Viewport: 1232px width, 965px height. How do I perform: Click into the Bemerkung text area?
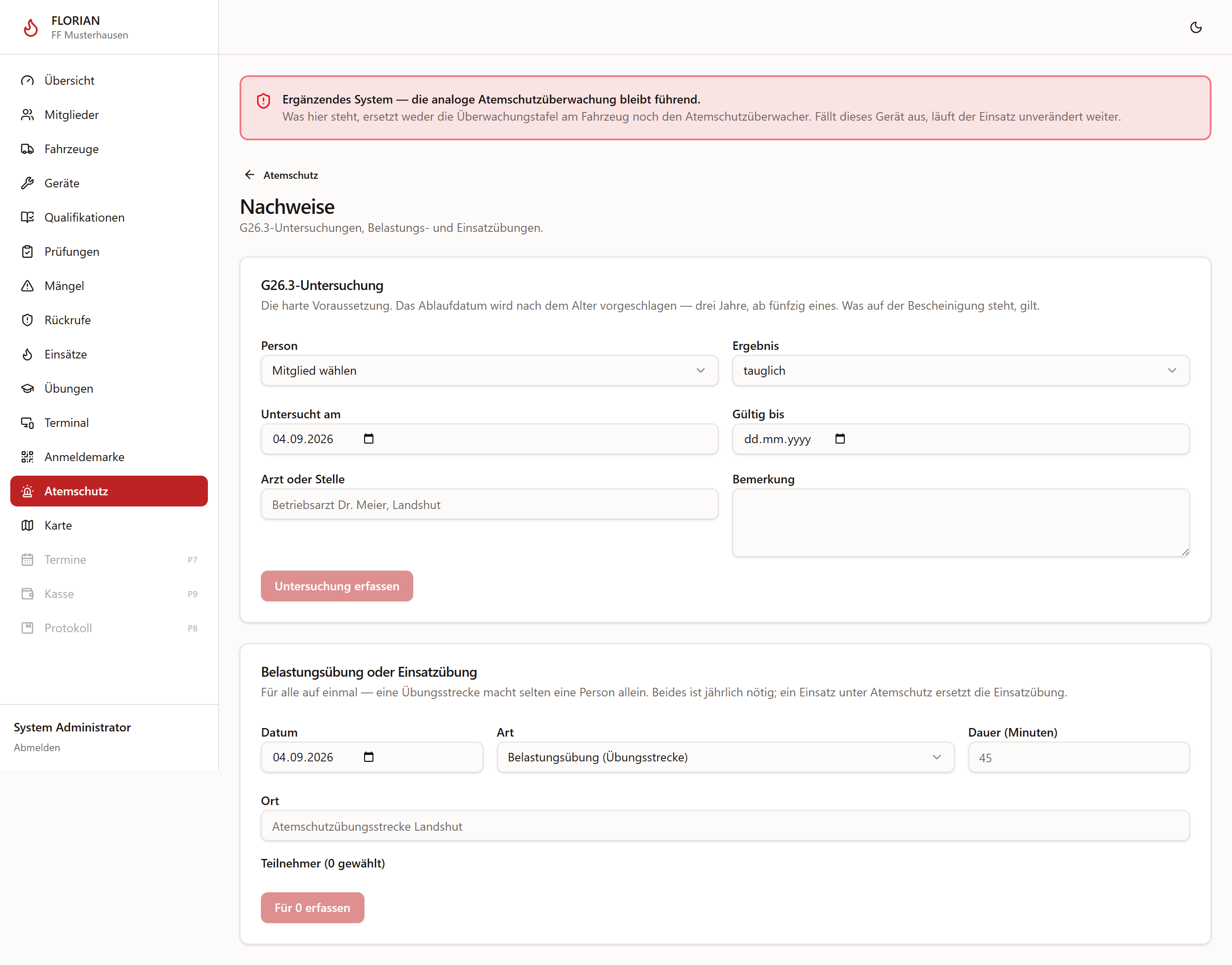[x=961, y=523]
